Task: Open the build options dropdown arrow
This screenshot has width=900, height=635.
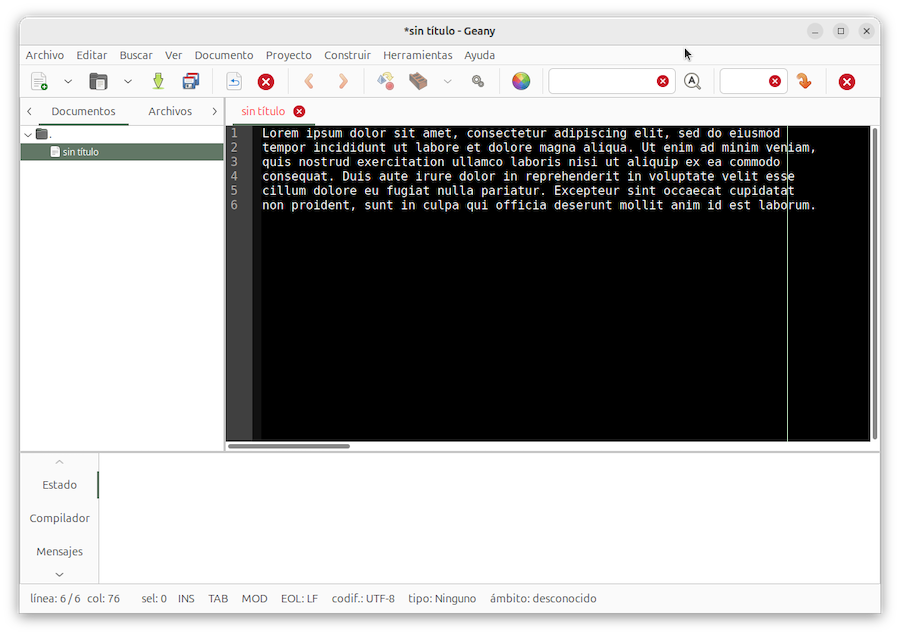Action: (x=447, y=82)
